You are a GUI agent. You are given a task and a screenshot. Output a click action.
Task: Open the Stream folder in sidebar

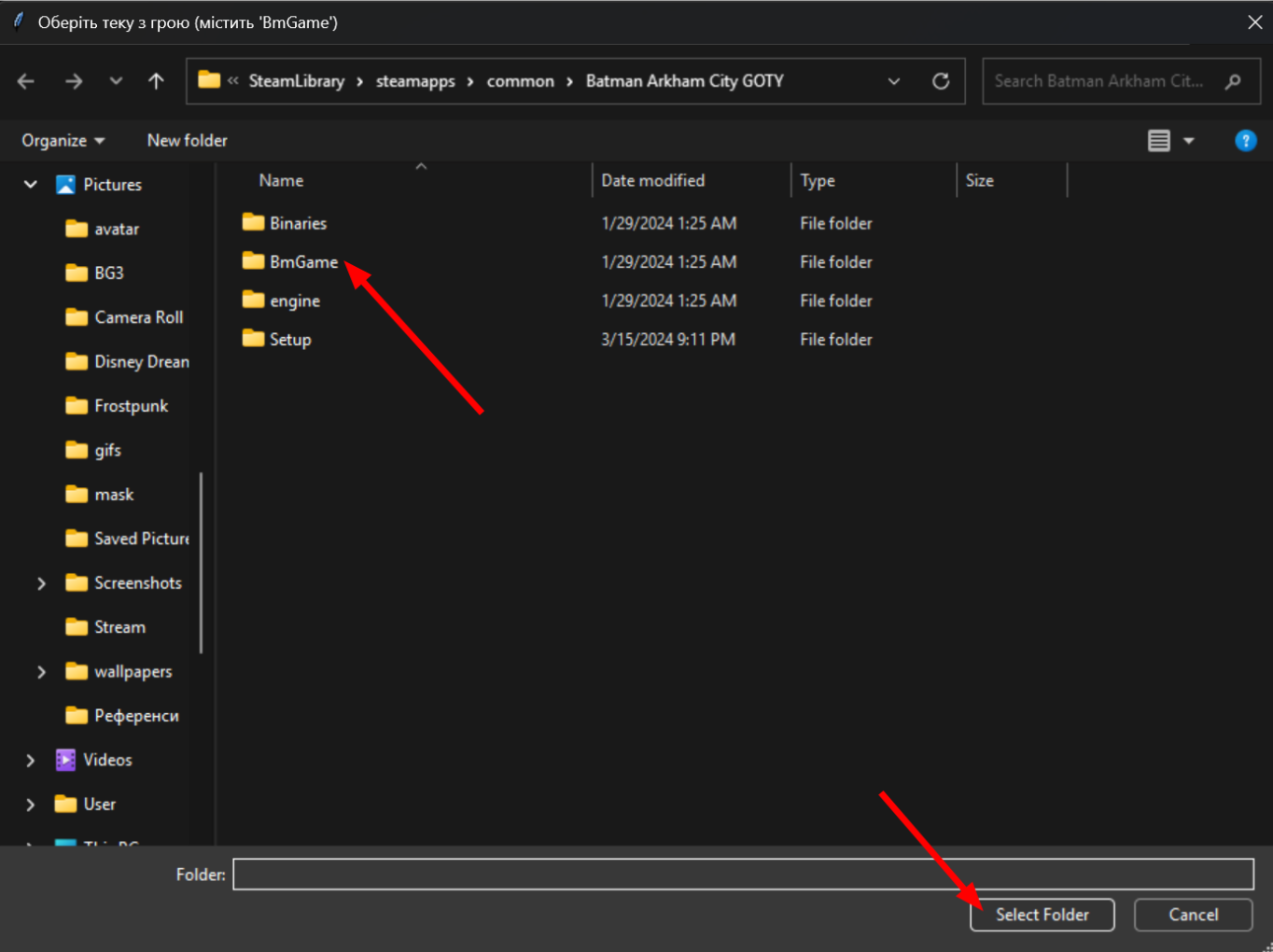[119, 627]
